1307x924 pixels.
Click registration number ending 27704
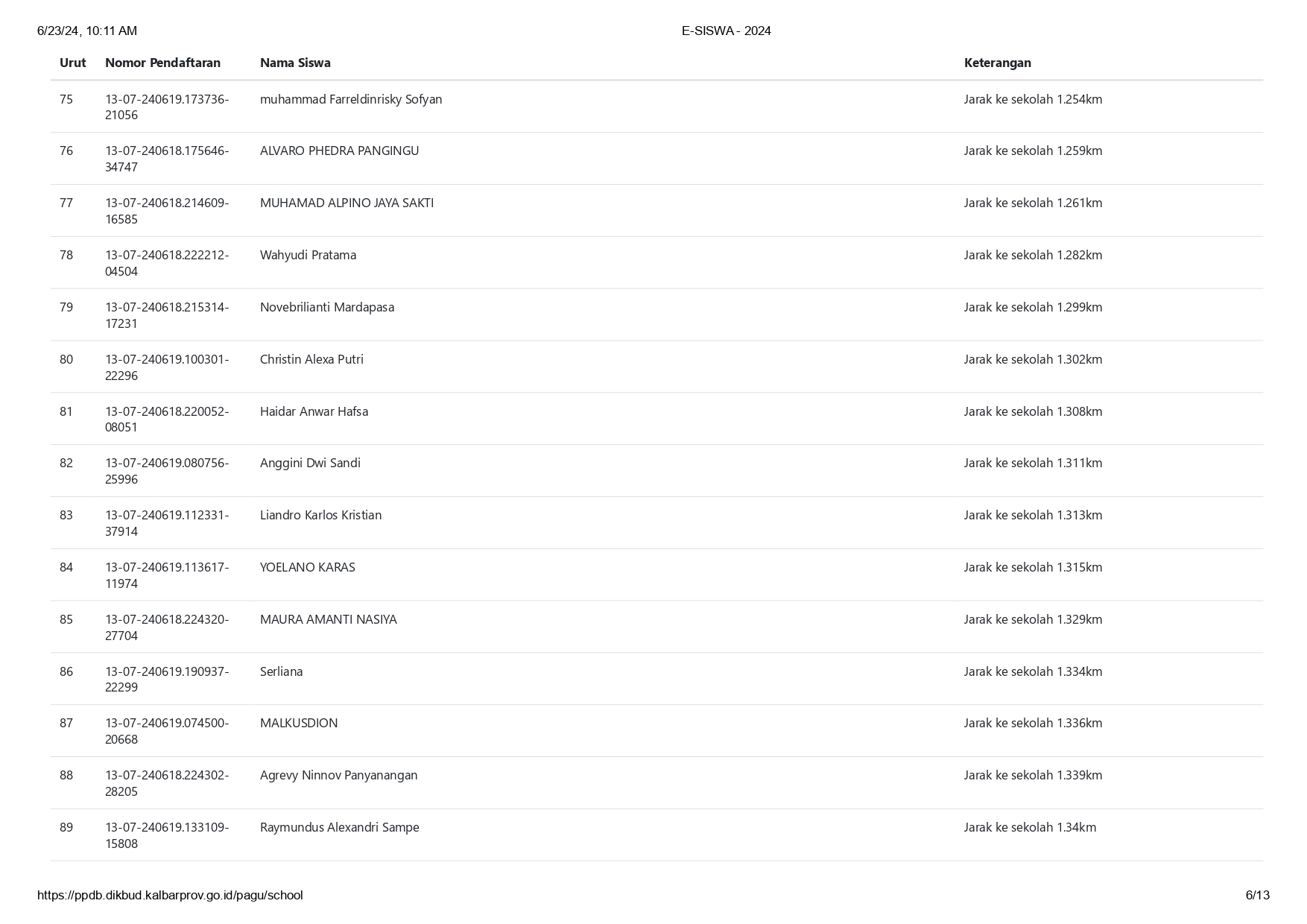[167, 627]
